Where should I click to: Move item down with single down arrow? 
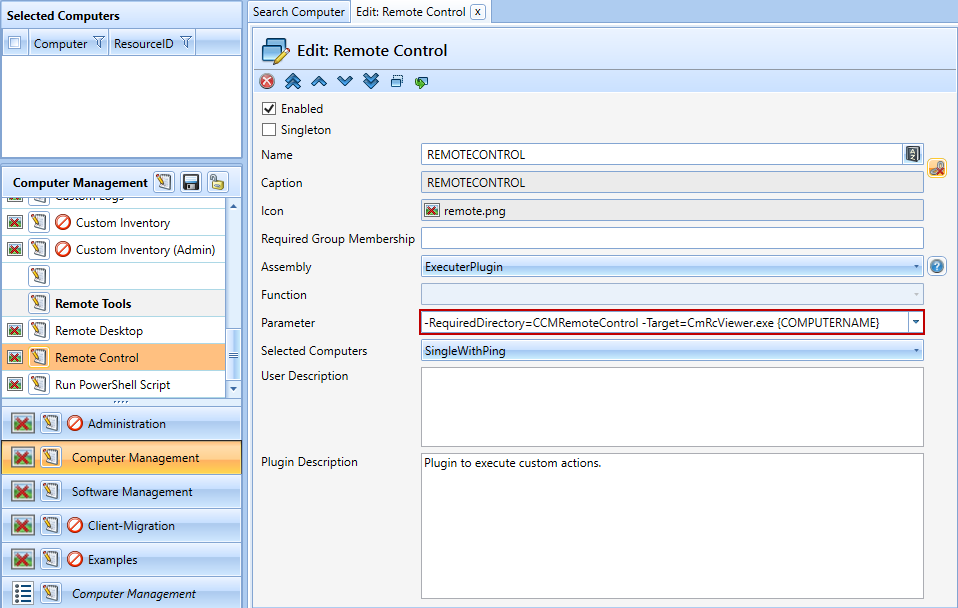point(345,81)
